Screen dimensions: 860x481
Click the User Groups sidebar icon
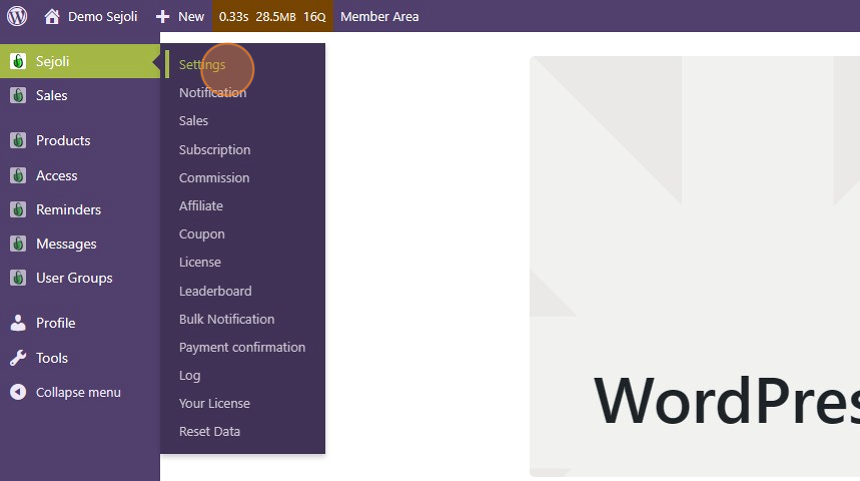(x=18, y=278)
